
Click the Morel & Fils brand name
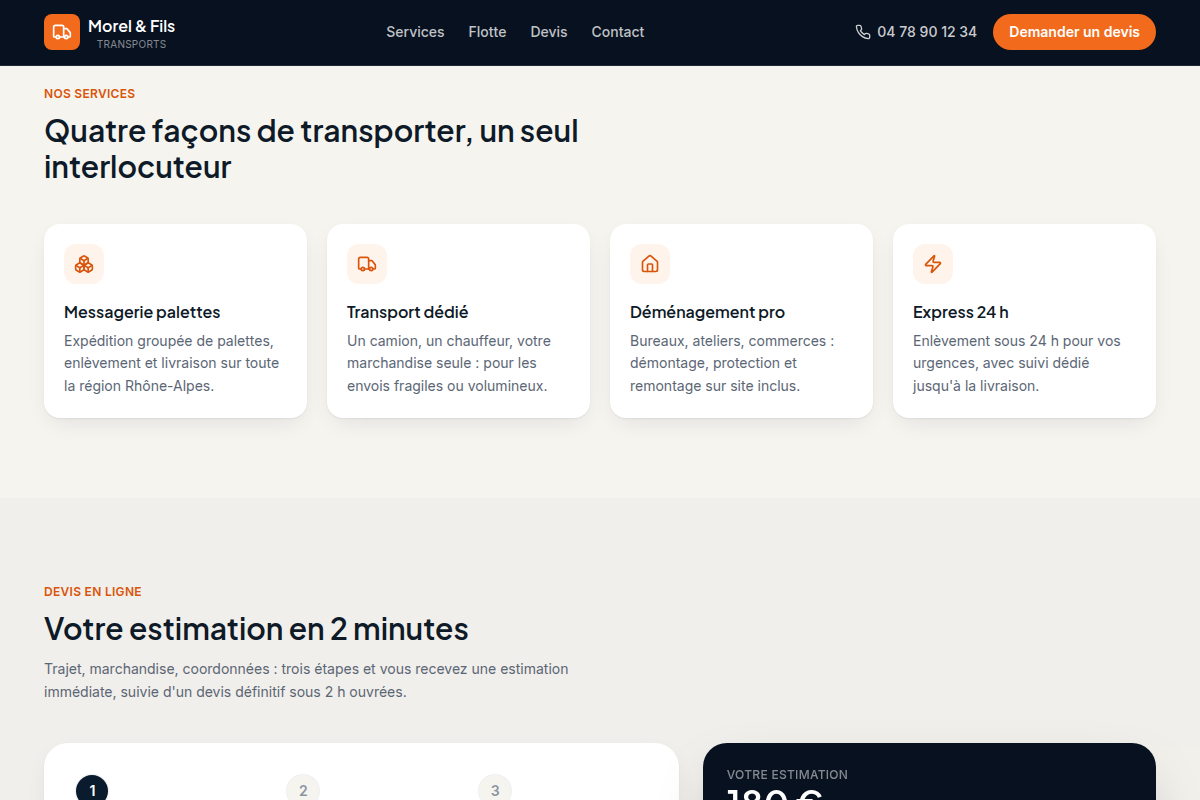[x=131, y=26]
